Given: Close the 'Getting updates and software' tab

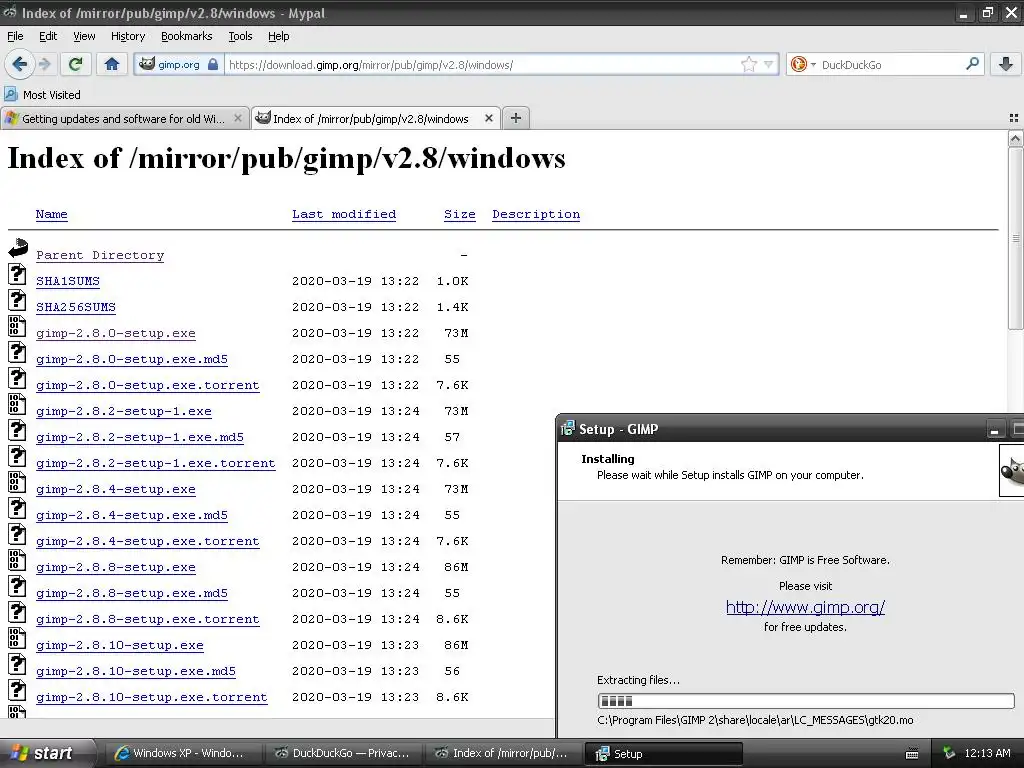Looking at the screenshot, I should point(238,118).
